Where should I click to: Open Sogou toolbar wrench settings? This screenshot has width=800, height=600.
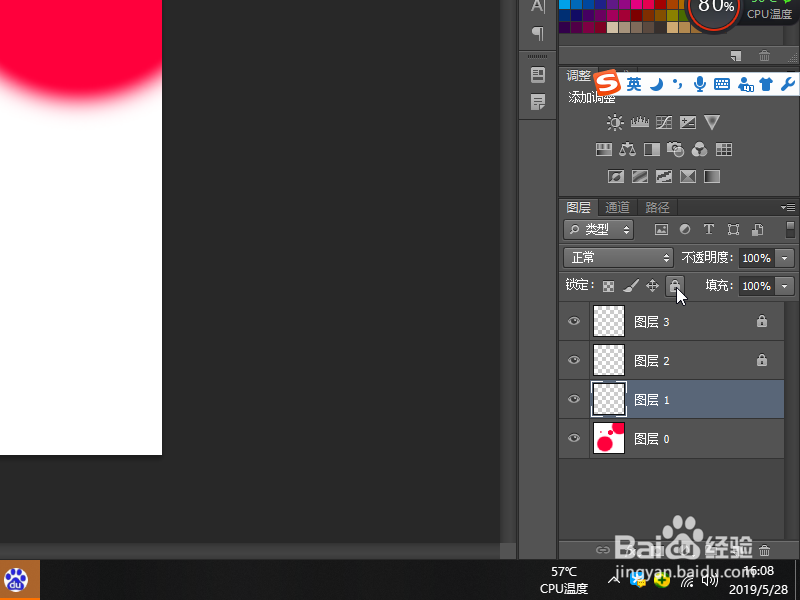tap(788, 84)
